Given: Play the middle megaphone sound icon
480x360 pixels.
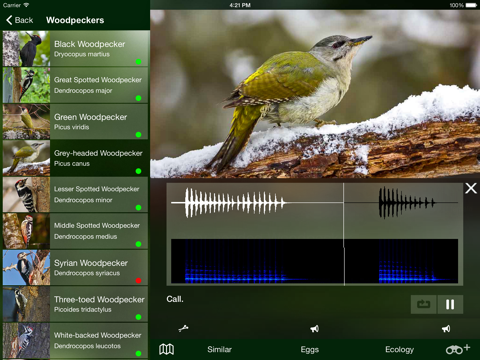Looking at the screenshot, I should [x=314, y=329].
